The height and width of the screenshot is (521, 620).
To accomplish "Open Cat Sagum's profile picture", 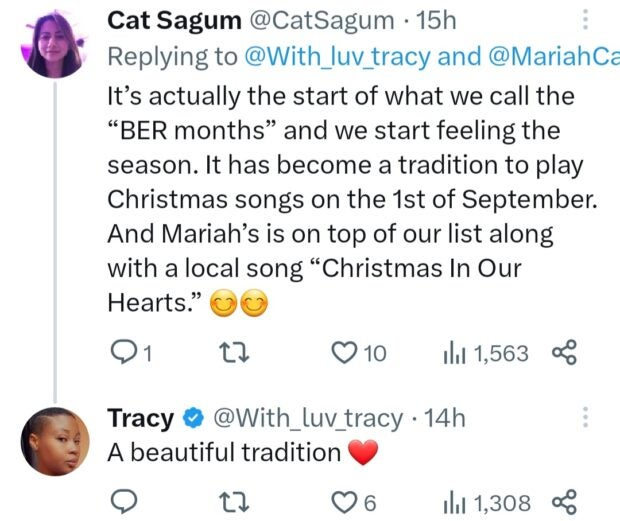I will click(55, 45).
